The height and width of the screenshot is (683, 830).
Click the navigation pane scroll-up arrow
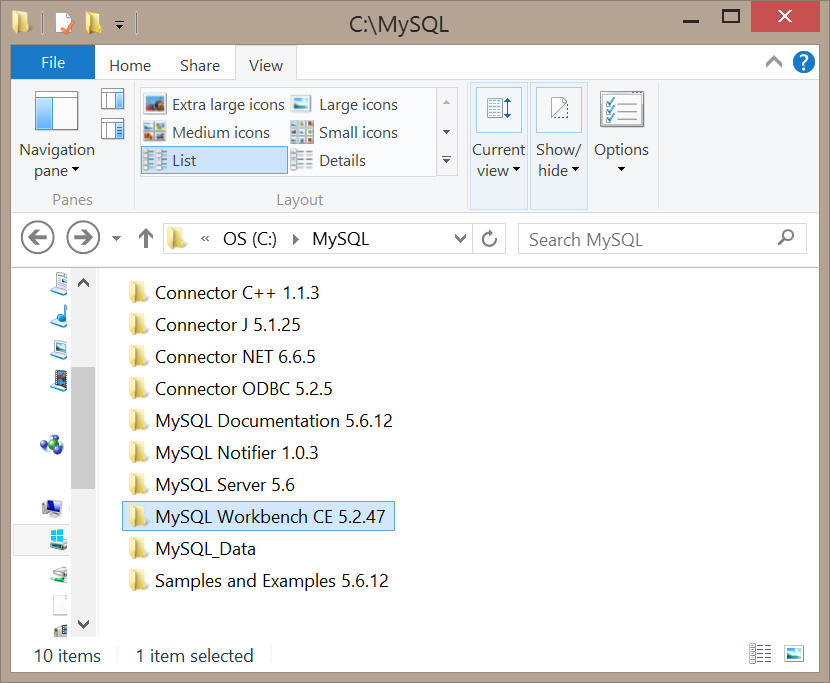[x=83, y=283]
